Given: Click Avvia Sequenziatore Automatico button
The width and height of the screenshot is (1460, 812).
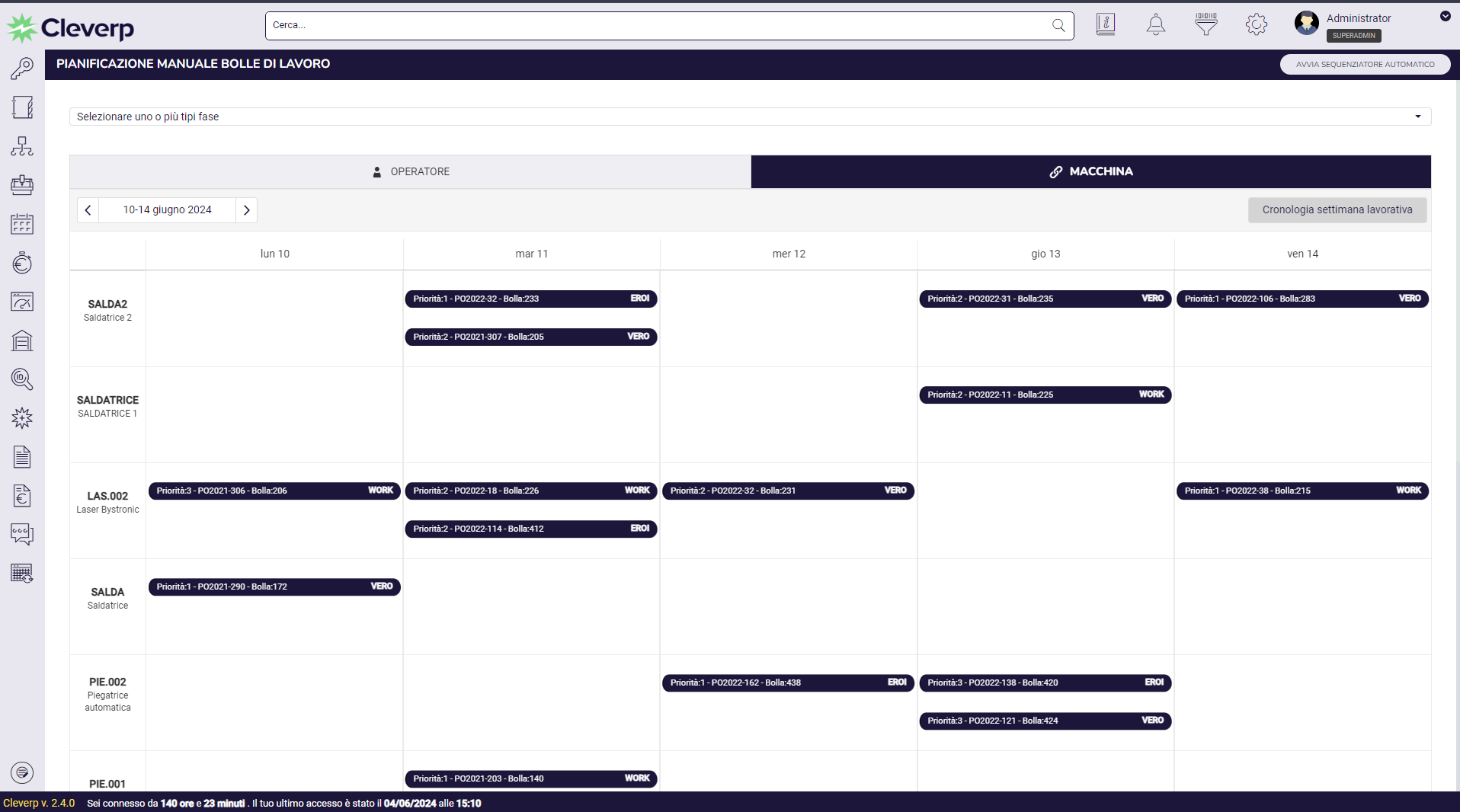Looking at the screenshot, I should [x=1365, y=65].
